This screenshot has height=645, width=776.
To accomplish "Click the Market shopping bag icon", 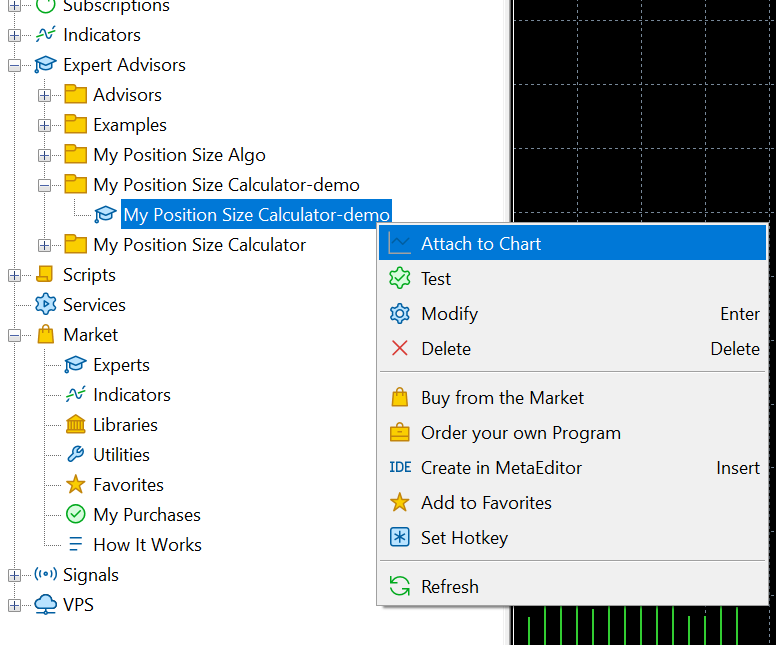I will (x=46, y=335).
